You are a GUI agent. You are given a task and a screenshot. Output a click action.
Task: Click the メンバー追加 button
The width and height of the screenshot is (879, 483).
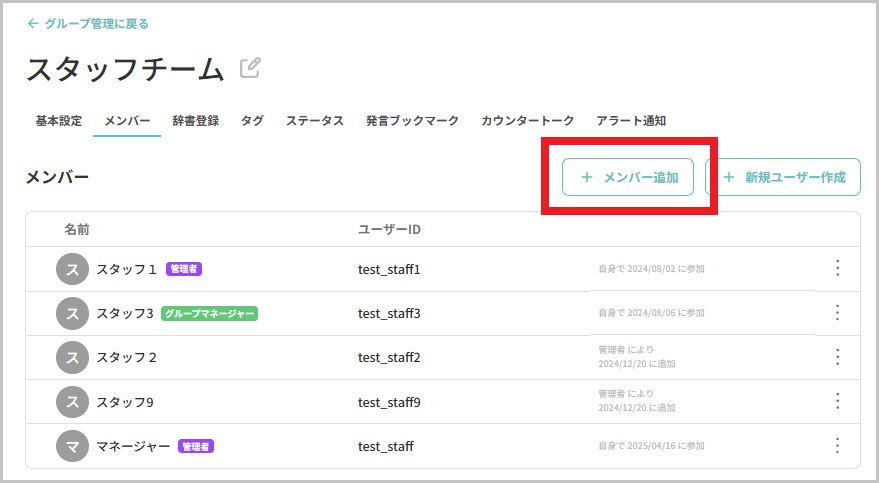pos(628,177)
